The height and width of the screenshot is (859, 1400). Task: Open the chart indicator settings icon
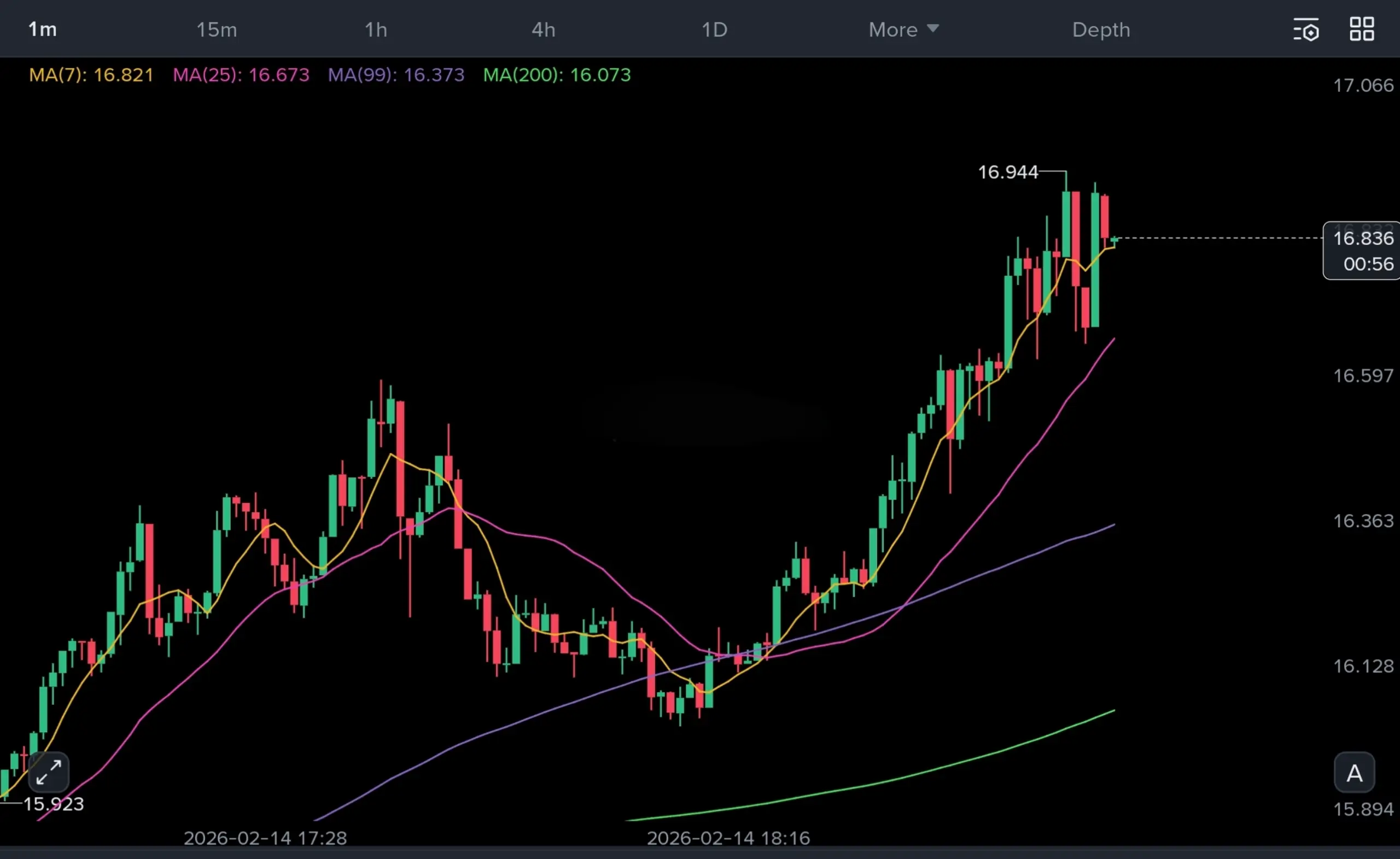tap(1306, 30)
